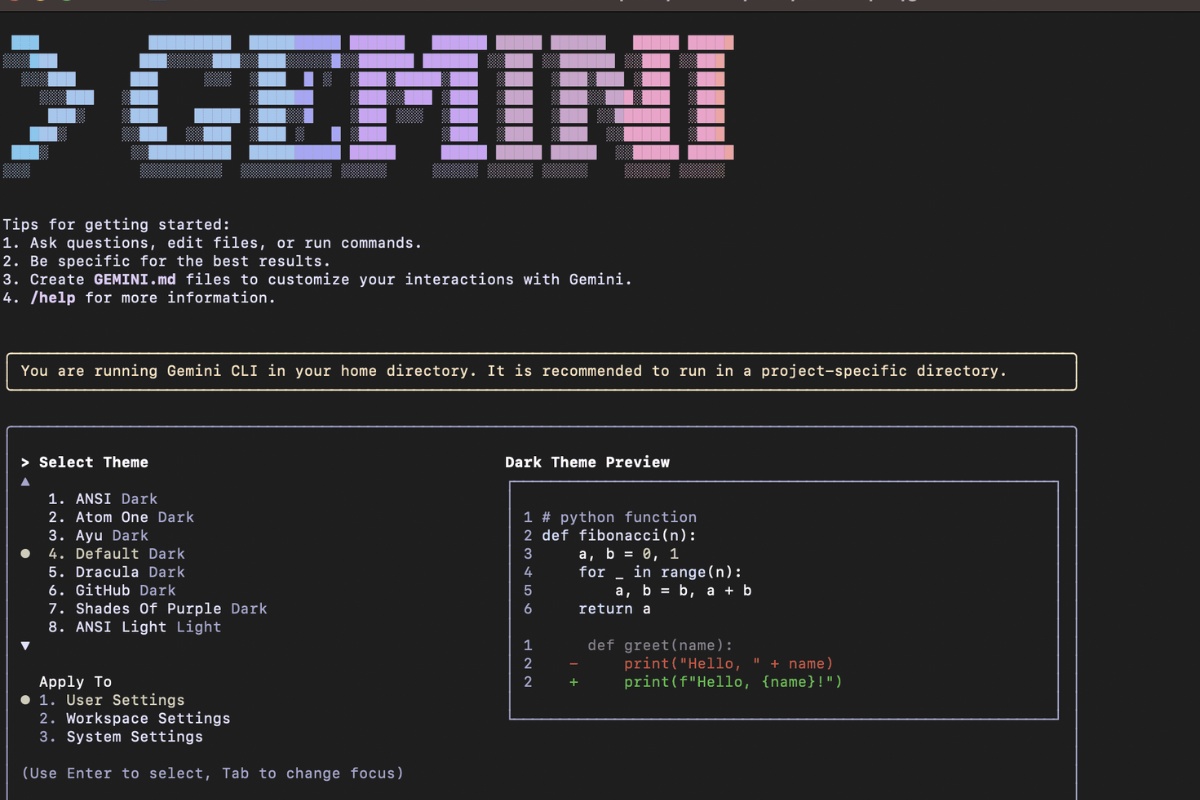Image resolution: width=1200 pixels, height=800 pixels.
Task: Apply to User Settings
Action: (112, 700)
